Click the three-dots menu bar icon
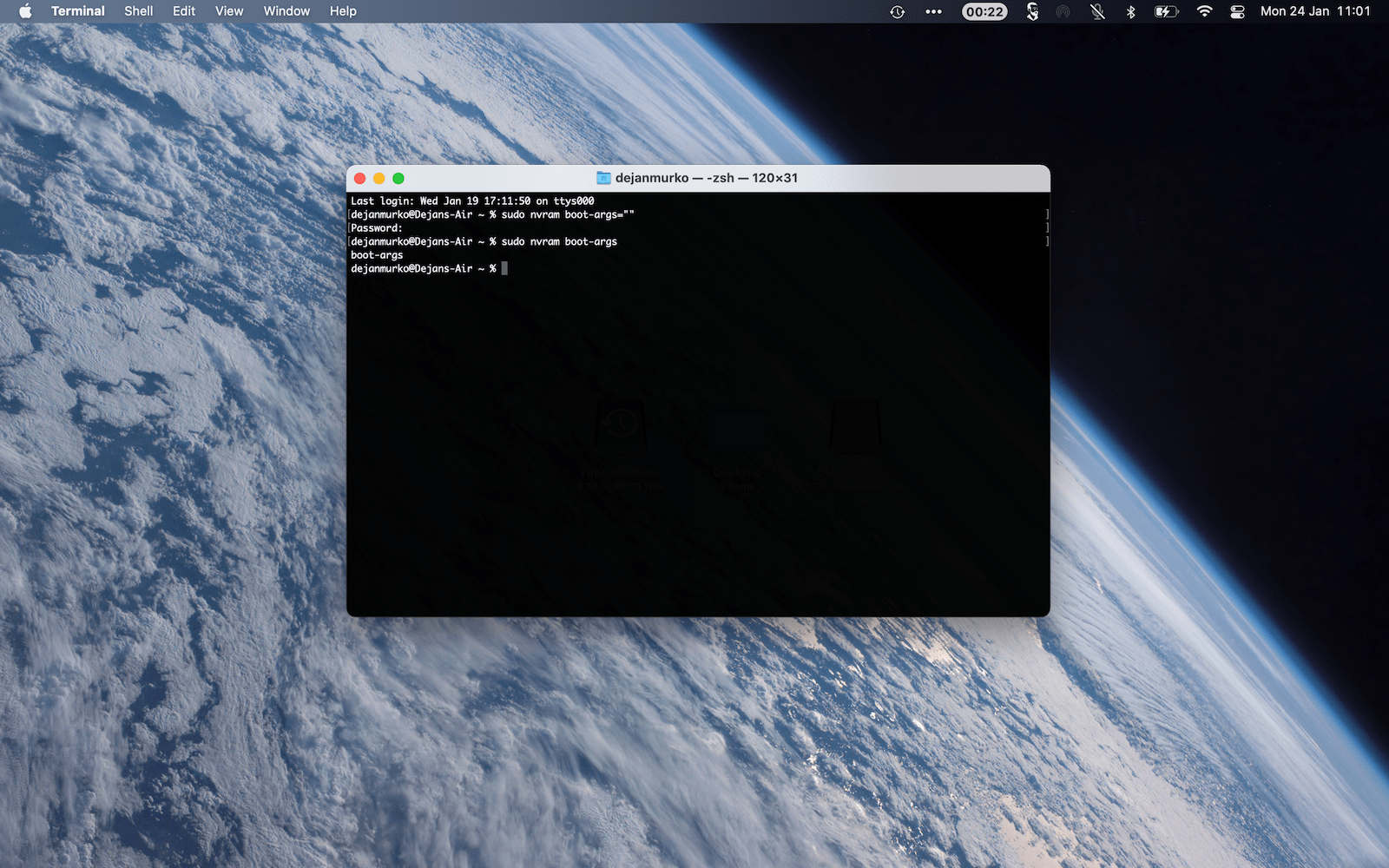Image resolution: width=1389 pixels, height=868 pixels. 933,11
